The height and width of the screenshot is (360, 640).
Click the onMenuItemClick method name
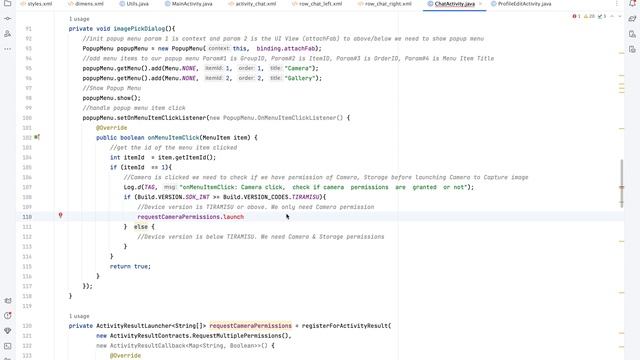tap(173, 138)
